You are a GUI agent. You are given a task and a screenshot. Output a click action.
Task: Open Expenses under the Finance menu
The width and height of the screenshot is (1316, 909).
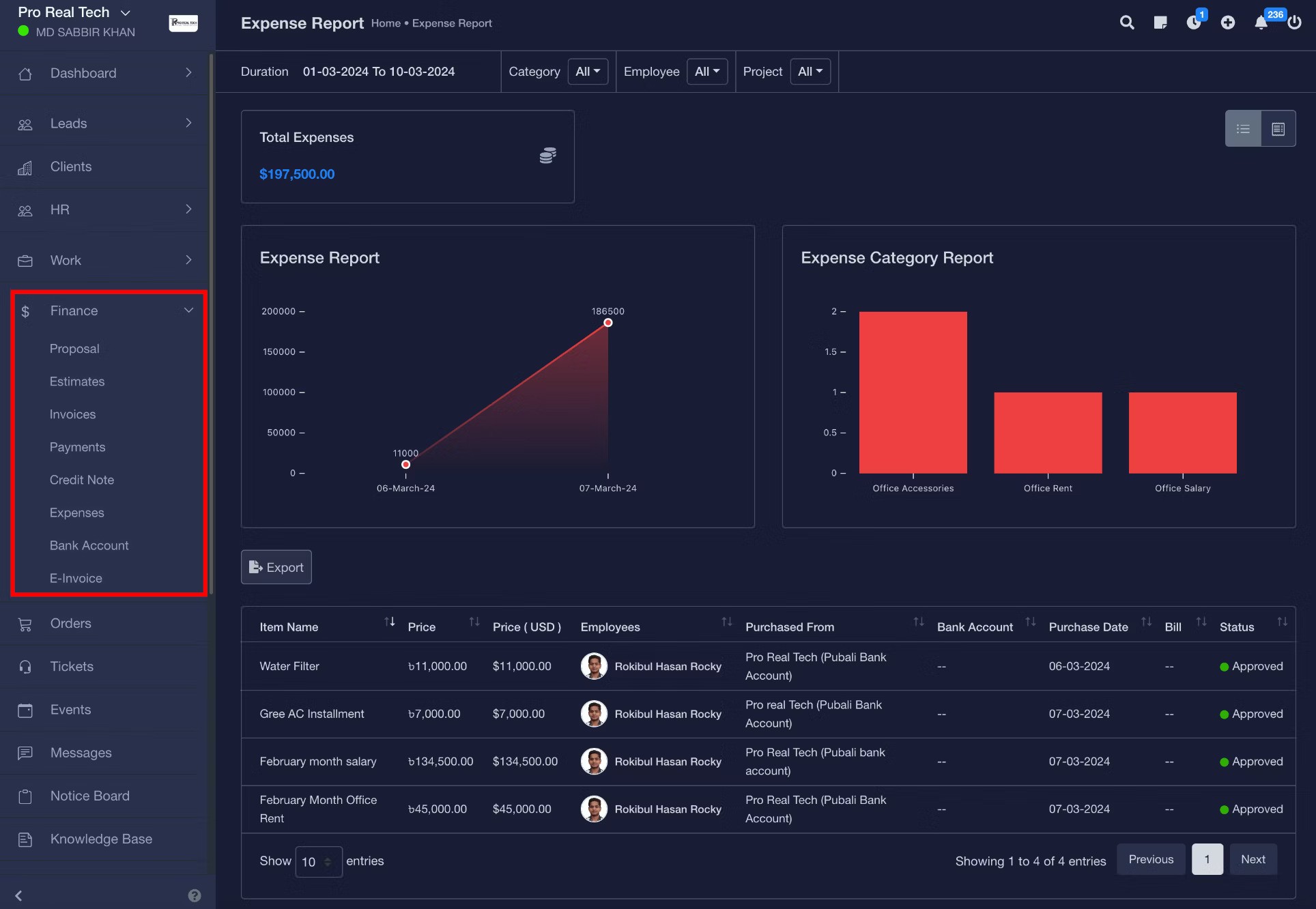point(76,513)
